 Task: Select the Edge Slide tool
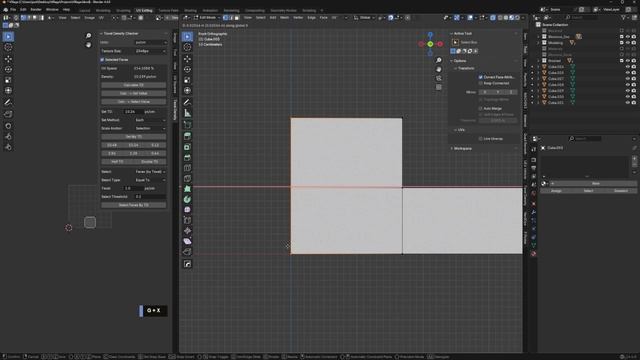coord(187,220)
